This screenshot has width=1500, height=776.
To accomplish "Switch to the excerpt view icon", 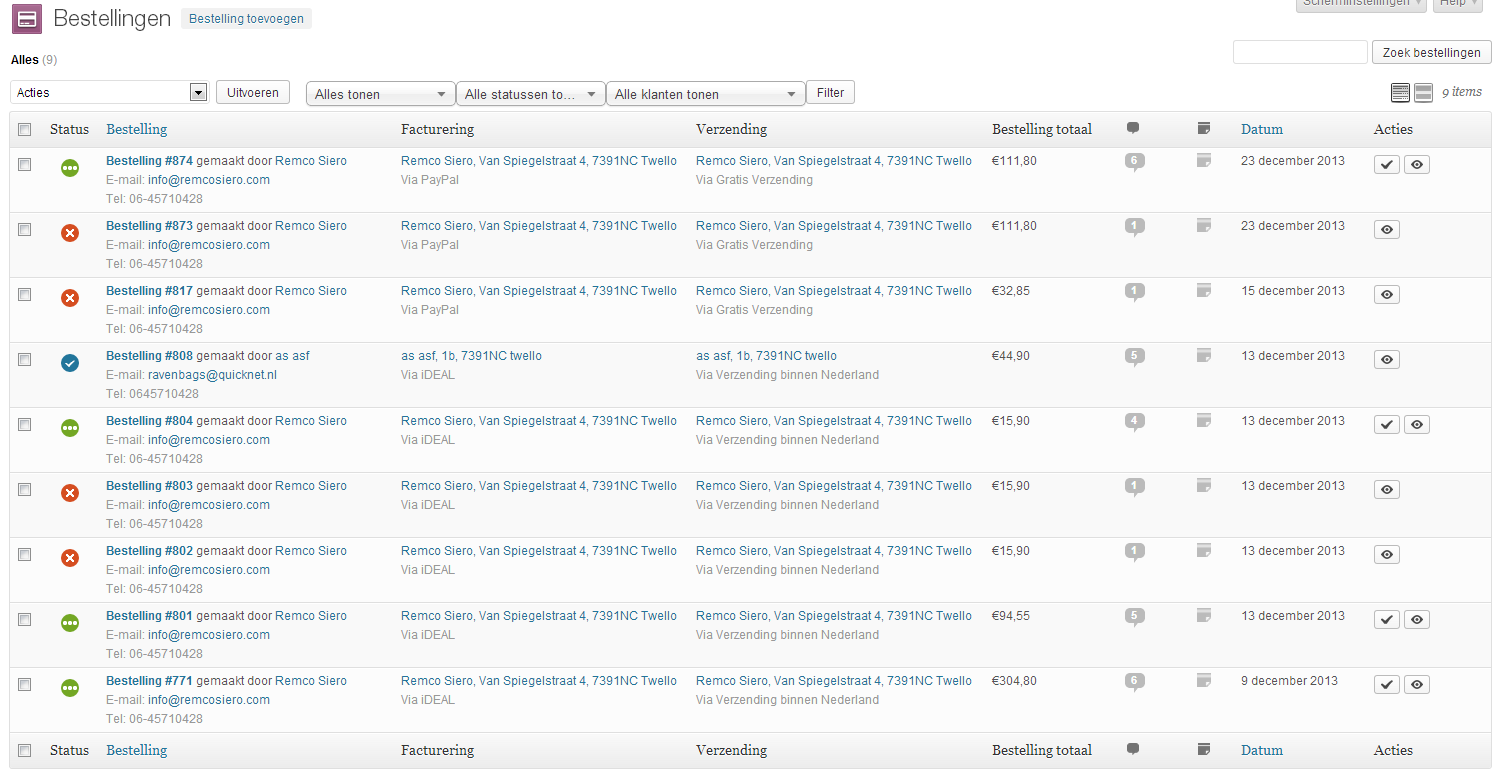I will [x=1423, y=93].
